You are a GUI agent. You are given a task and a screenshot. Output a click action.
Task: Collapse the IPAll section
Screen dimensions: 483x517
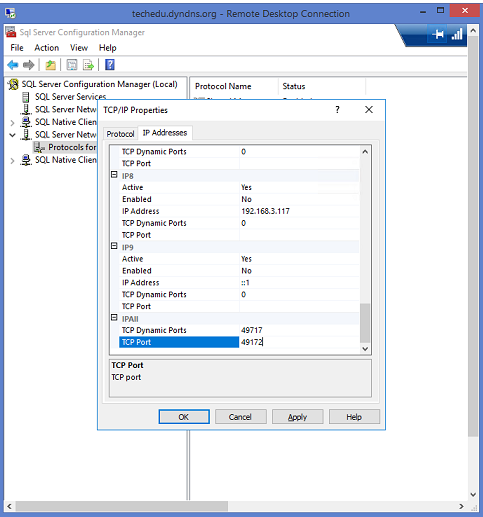click(x=114, y=318)
